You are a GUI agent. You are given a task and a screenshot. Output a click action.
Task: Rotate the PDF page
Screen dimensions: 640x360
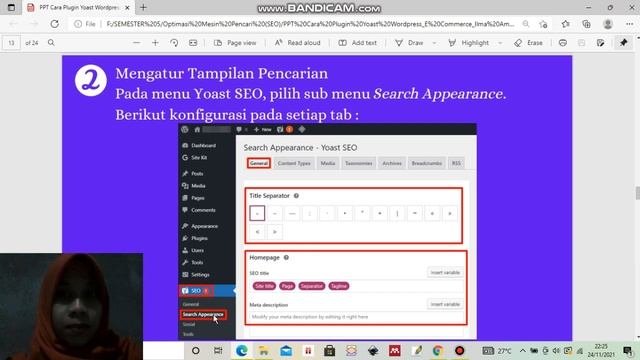click(x=174, y=42)
